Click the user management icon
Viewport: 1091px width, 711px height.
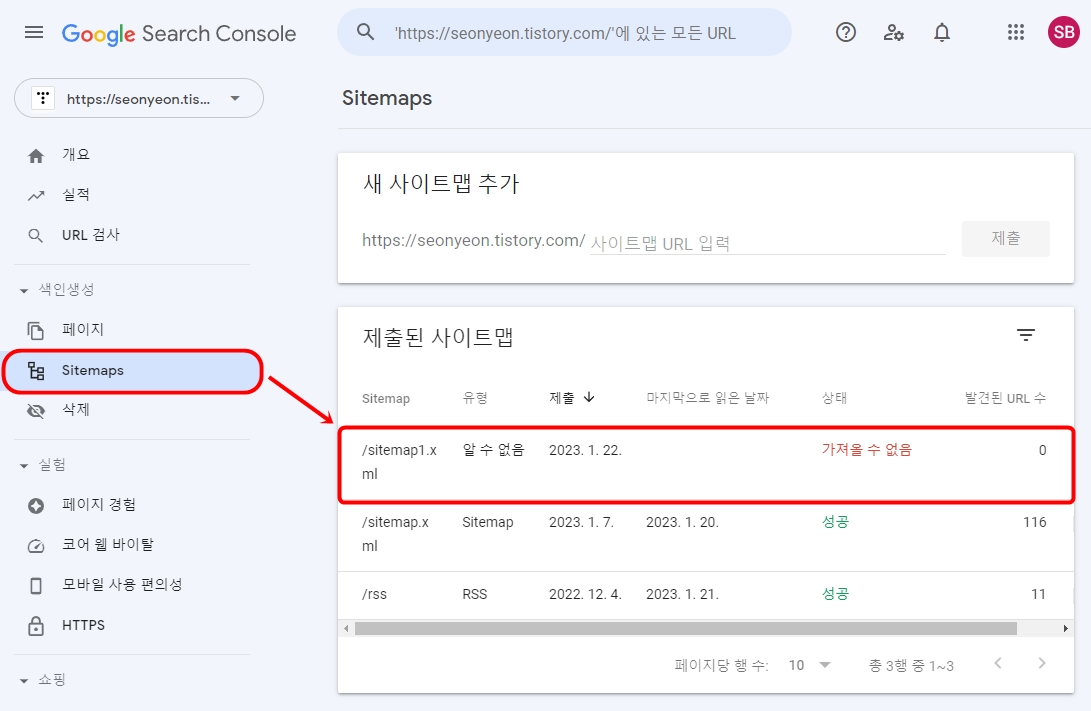click(893, 33)
